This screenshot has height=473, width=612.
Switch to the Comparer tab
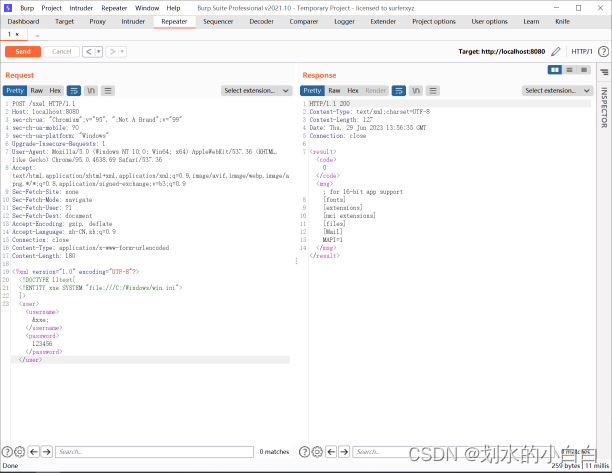(304, 21)
